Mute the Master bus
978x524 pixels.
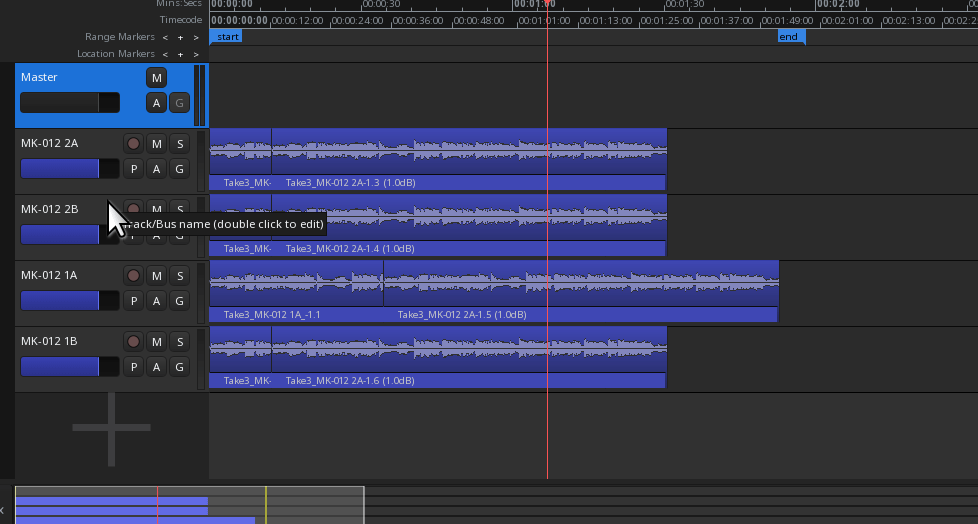156,78
